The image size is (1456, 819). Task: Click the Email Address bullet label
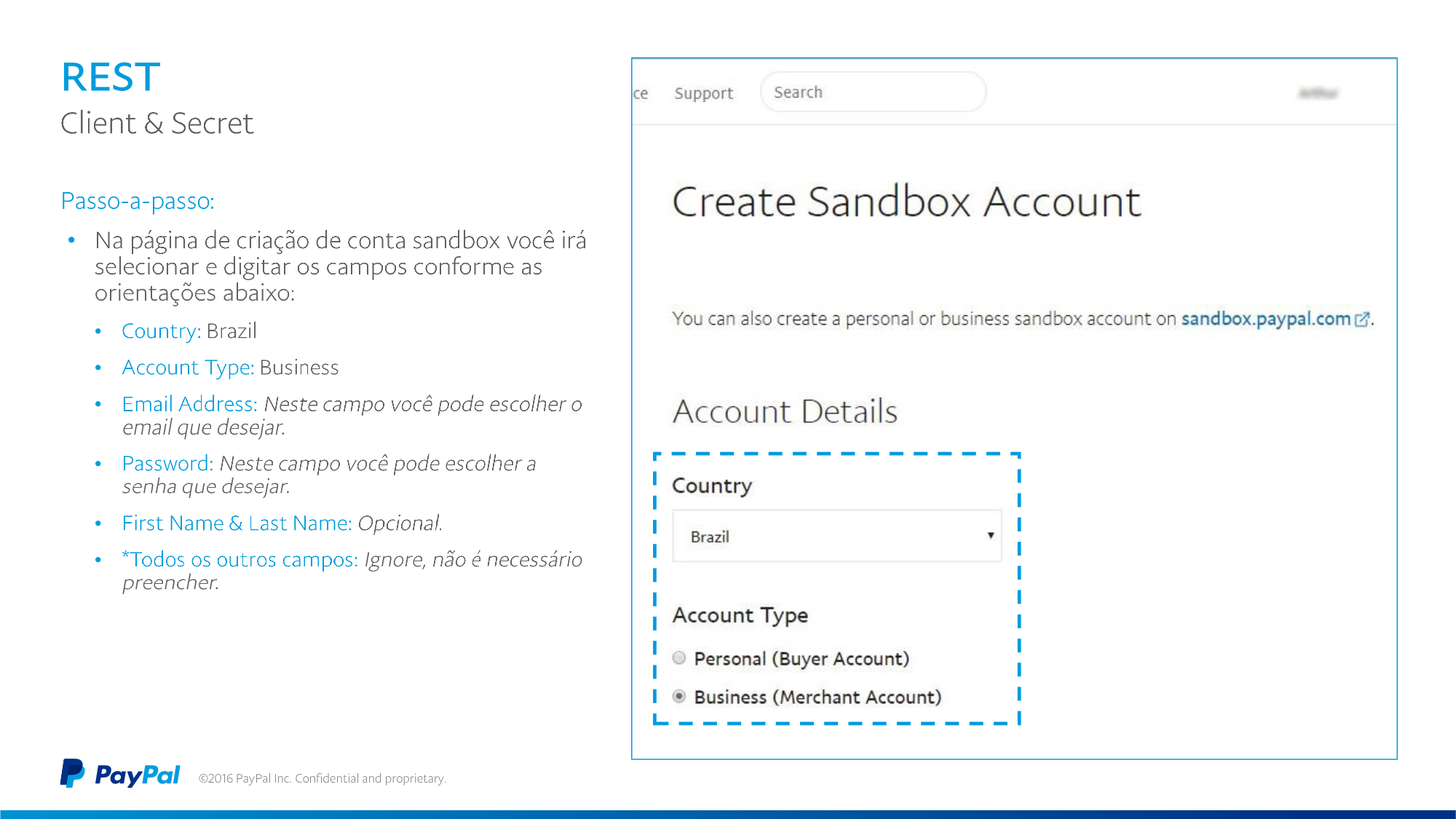(x=189, y=404)
